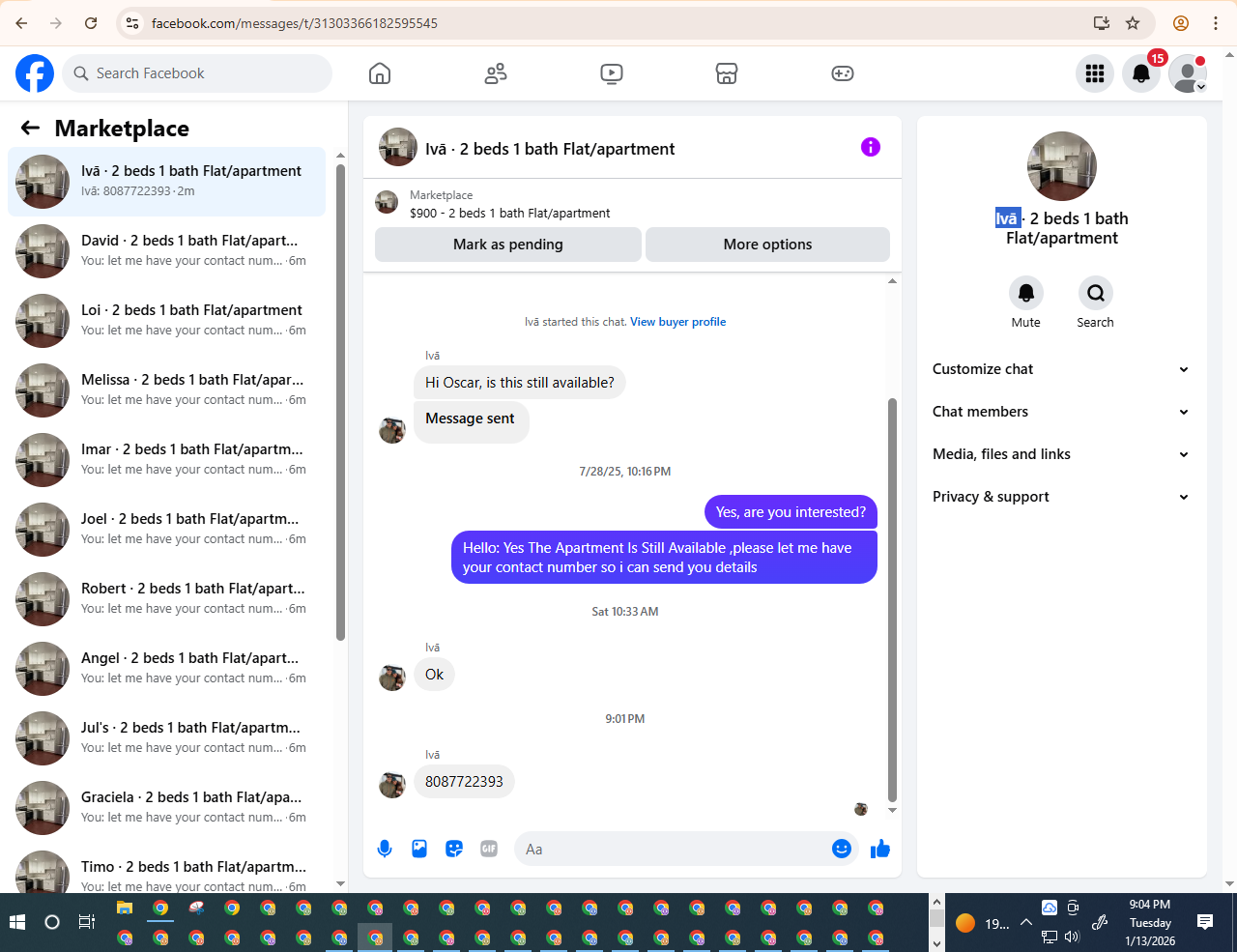
Task: Click the purple conversation info icon
Action: [x=871, y=147]
